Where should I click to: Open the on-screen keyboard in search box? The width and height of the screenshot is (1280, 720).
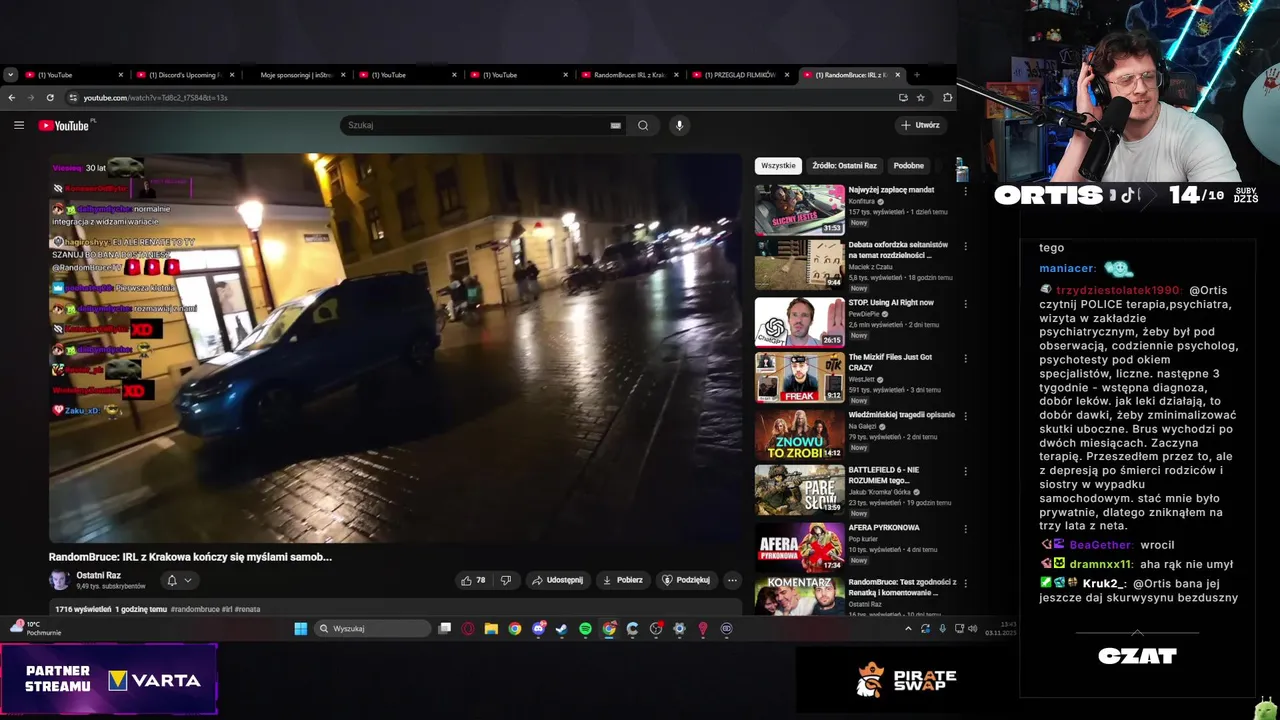[615, 125]
